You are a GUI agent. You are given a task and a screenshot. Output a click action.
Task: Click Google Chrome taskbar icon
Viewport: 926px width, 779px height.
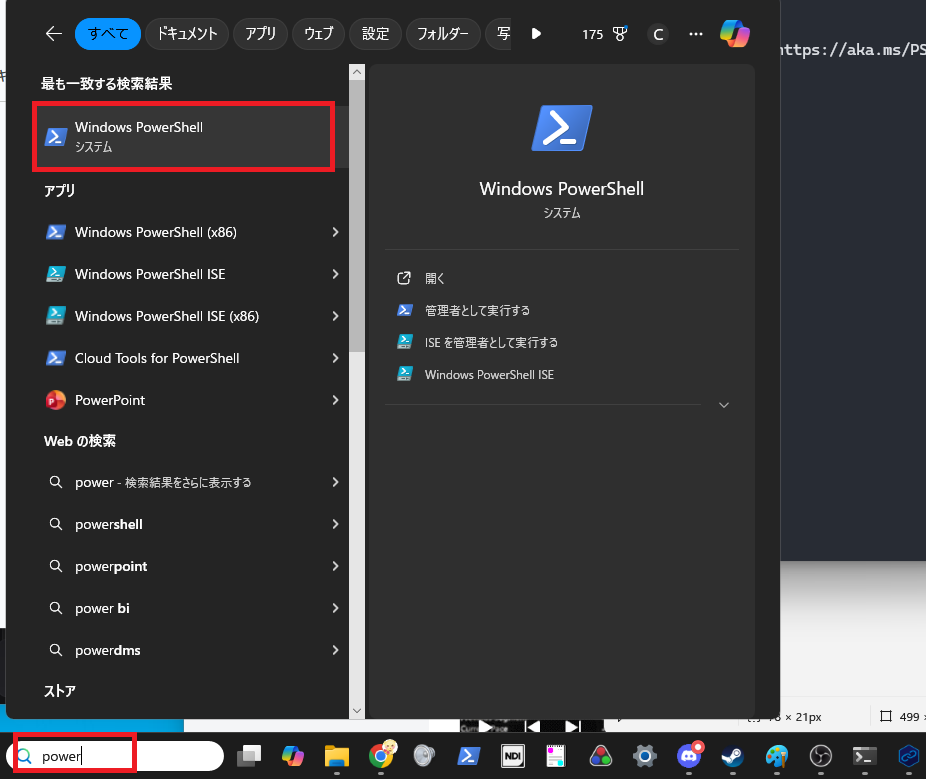[x=380, y=756]
